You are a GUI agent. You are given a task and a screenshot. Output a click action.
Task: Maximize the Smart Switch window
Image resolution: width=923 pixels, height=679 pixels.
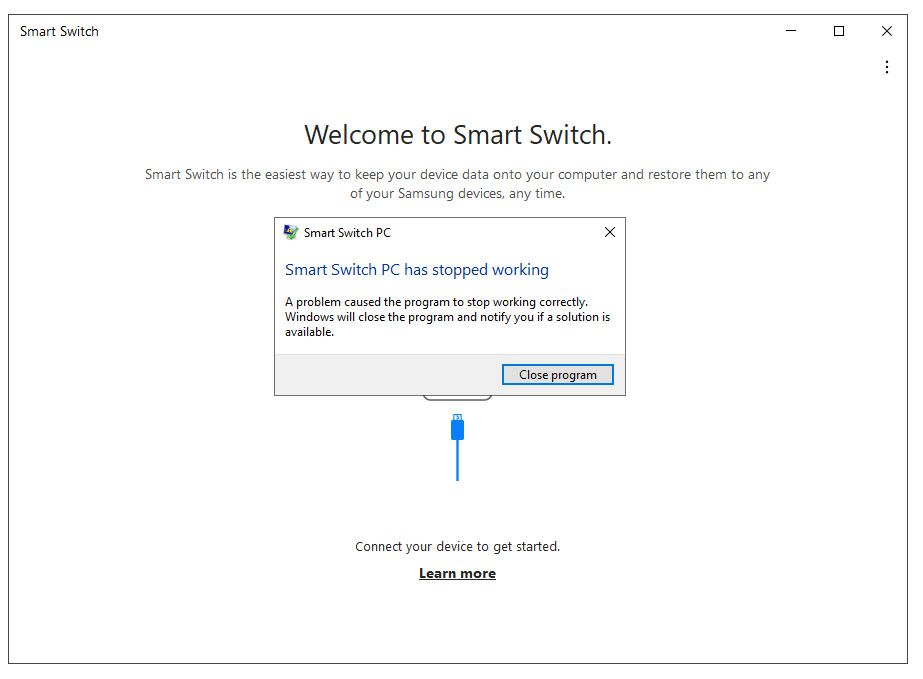[838, 31]
